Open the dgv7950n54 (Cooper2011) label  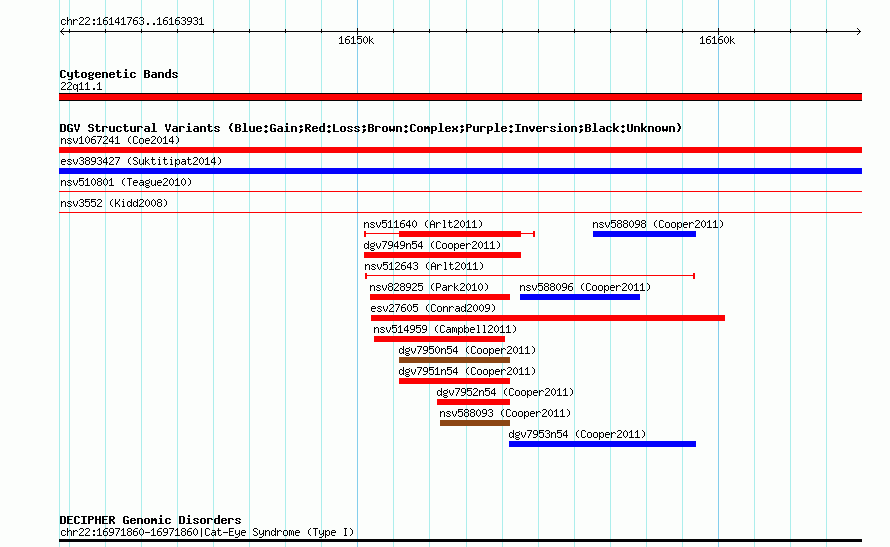coord(467,350)
